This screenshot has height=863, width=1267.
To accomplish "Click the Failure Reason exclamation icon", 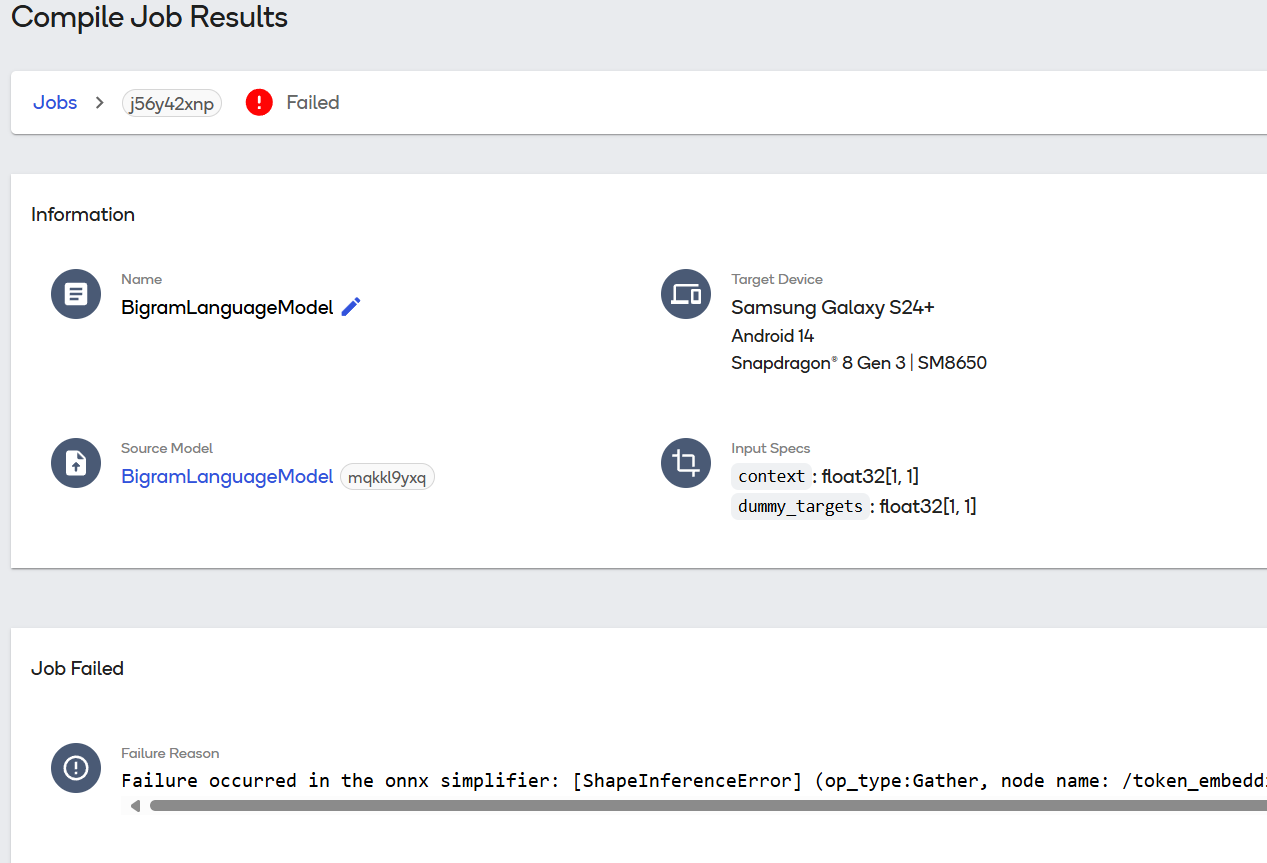I will tap(76, 768).
